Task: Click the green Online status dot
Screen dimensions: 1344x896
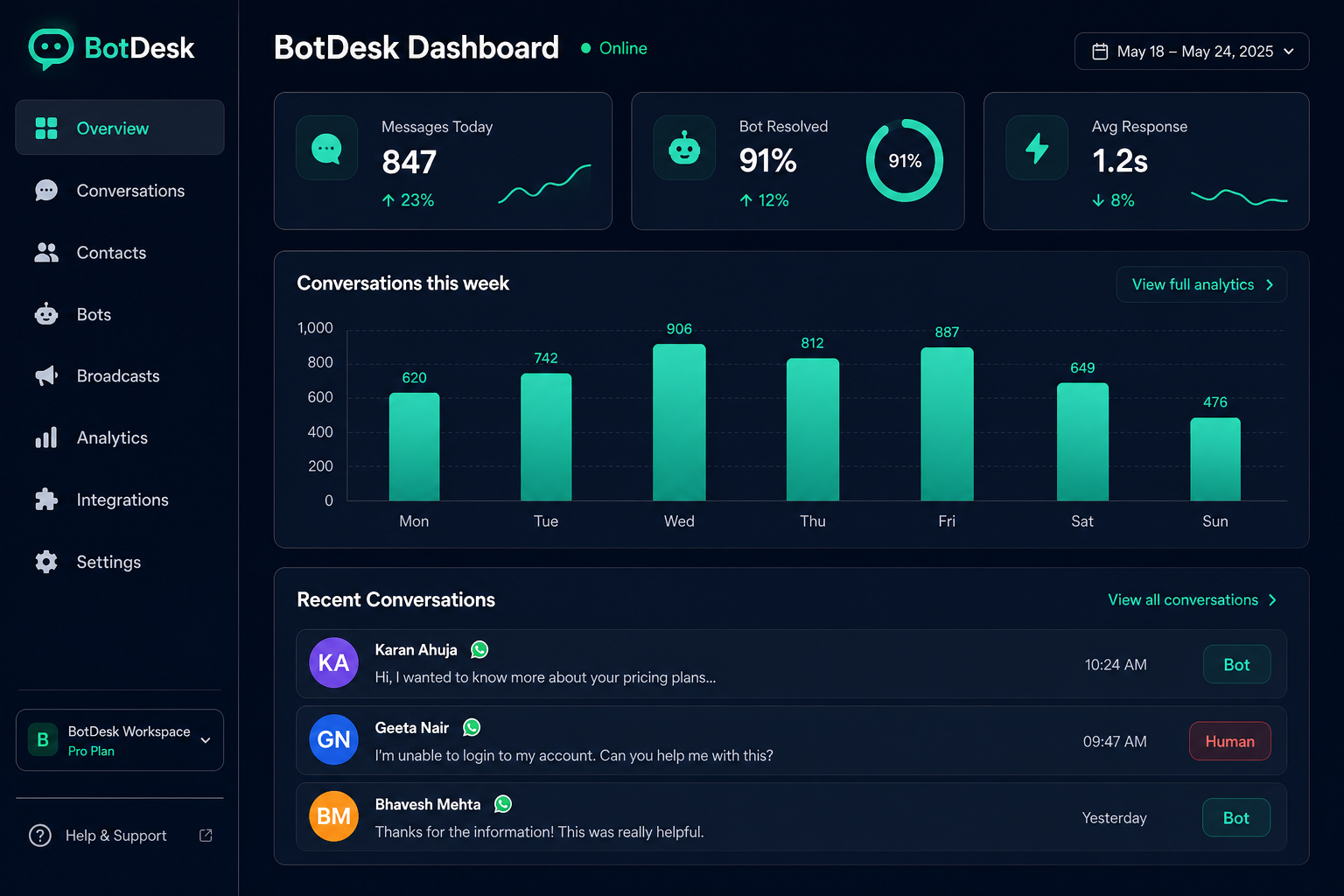Action: [586, 48]
